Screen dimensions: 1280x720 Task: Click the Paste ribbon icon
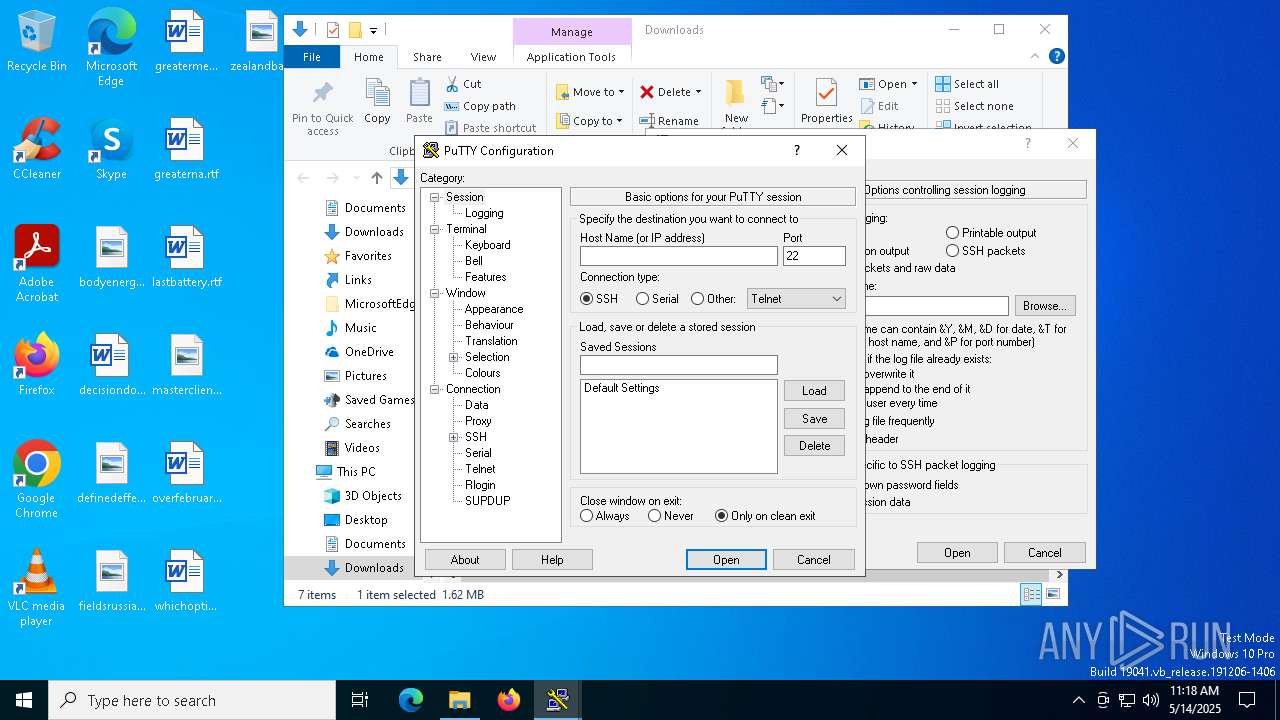pos(419,102)
